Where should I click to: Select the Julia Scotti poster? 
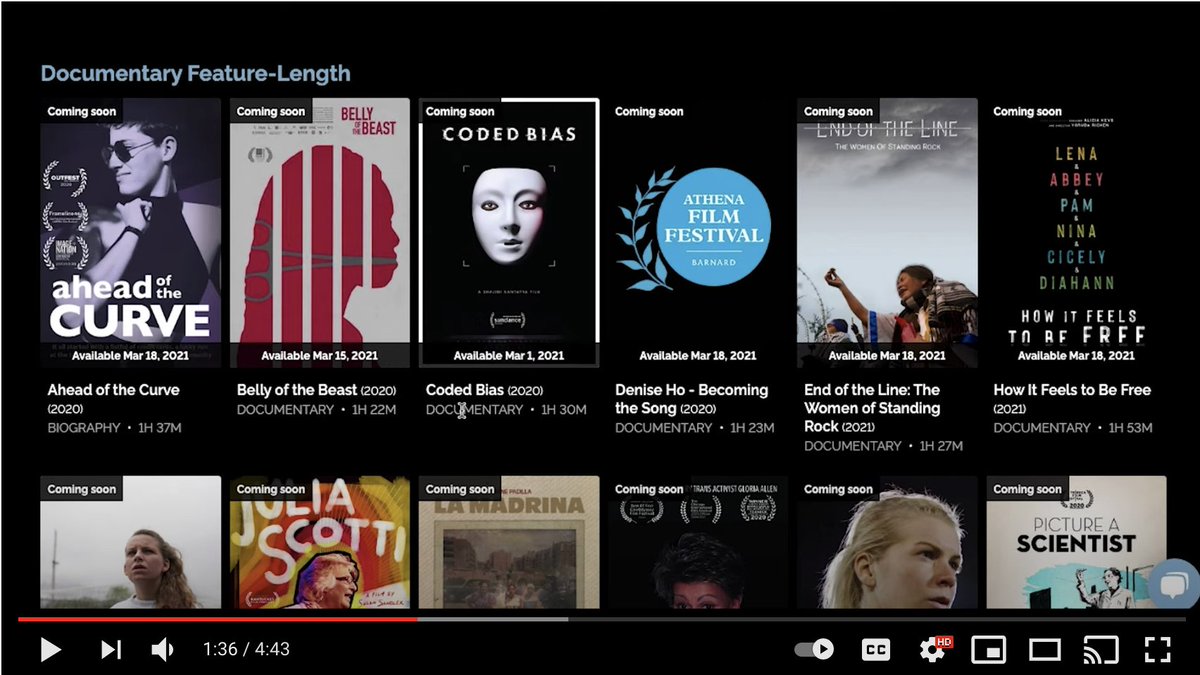point(320,542)
